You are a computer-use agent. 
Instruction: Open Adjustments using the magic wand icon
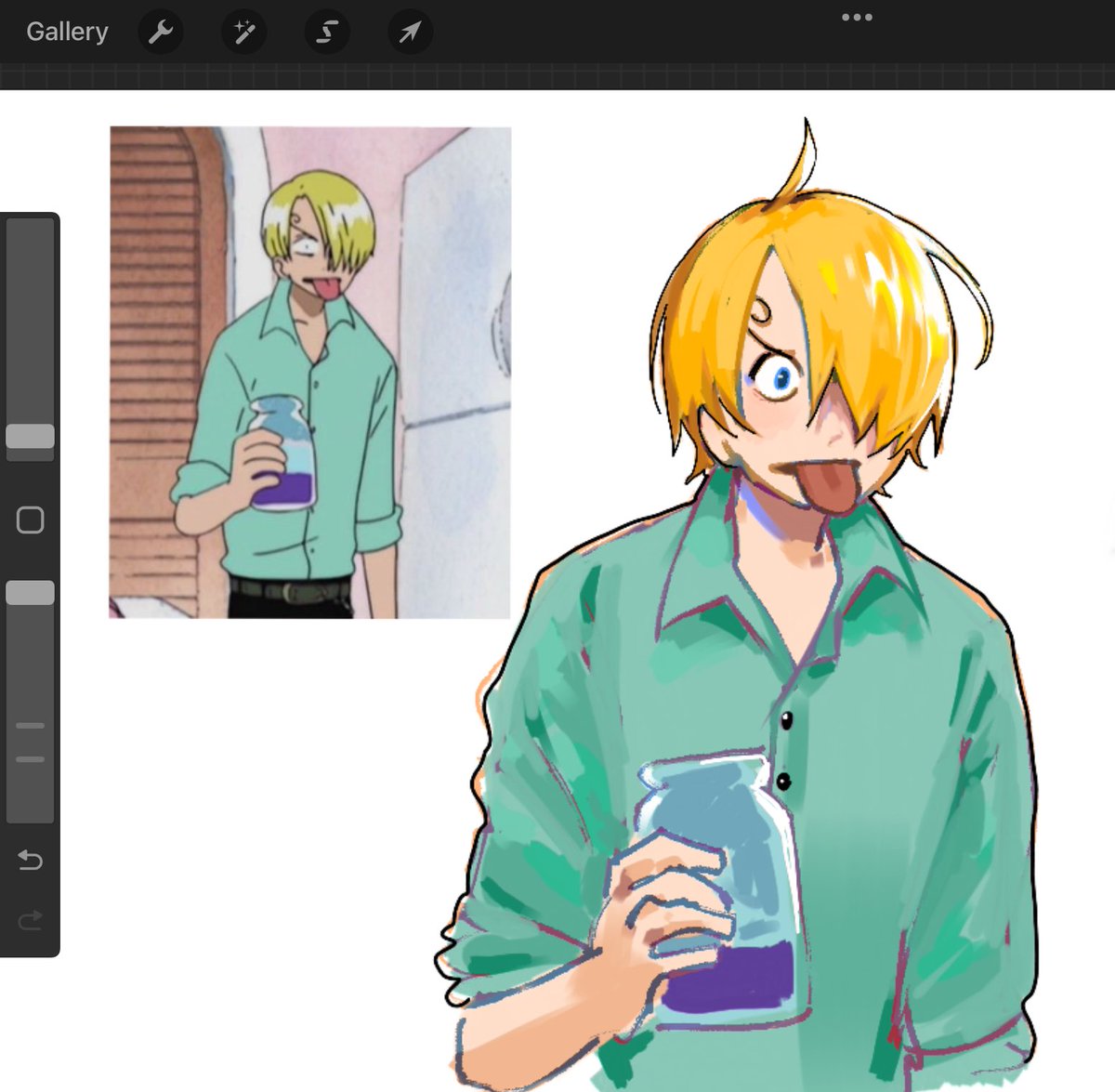pos(243,31)
